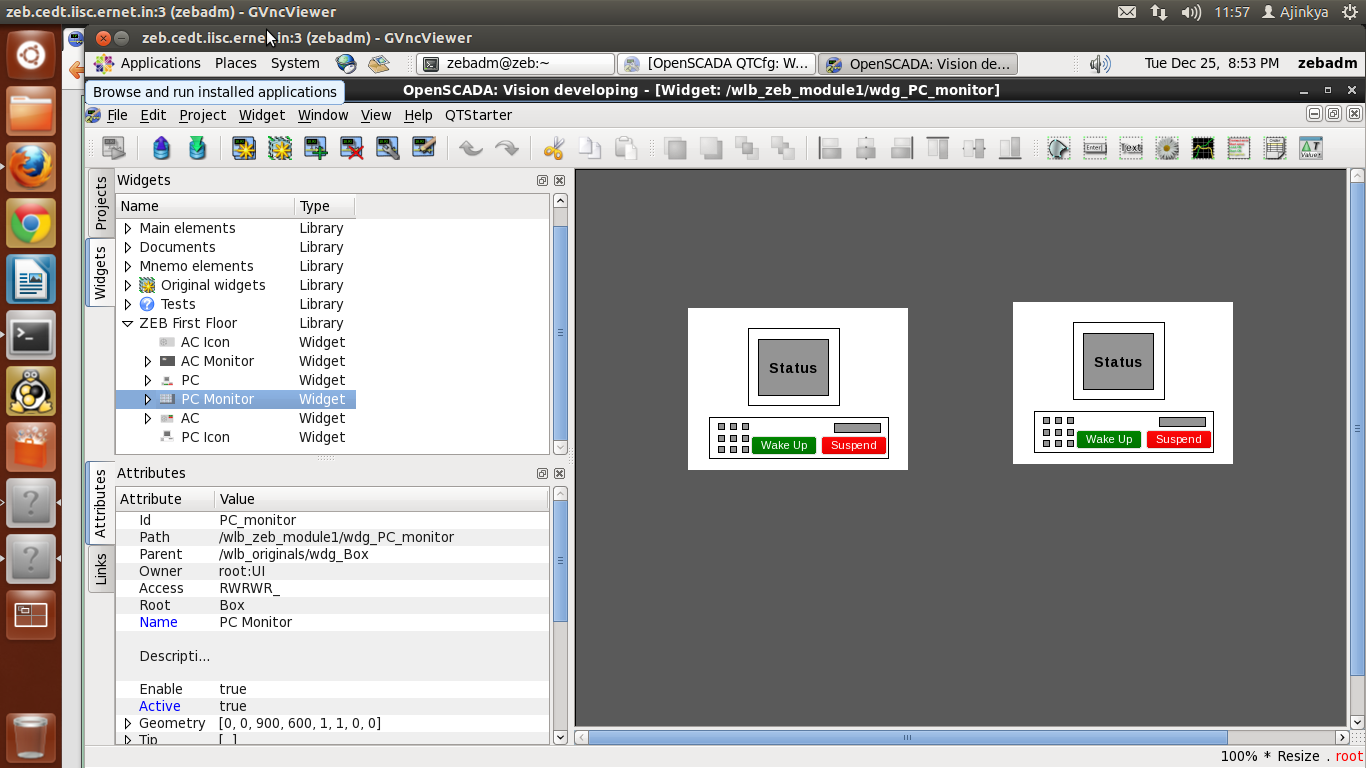Click the left green Wake Up button

tap(783, 445)
